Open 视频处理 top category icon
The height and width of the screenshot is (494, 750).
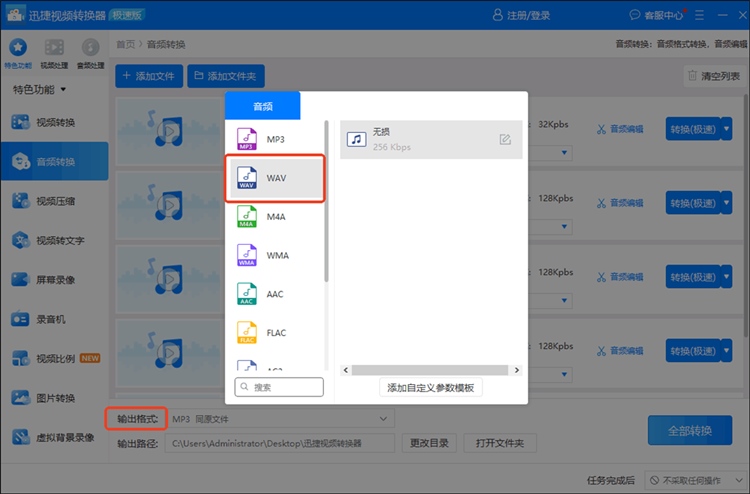coord(54,53)
